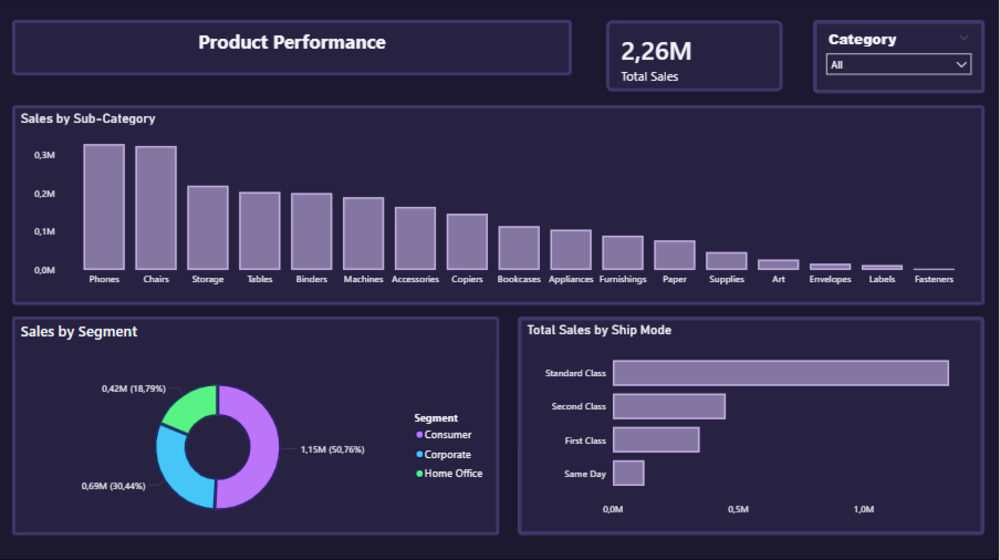The height and width of the screenshot is (560, 1000).
Task: Select the Chairs bar in the chart
Action: coord(156,208)
